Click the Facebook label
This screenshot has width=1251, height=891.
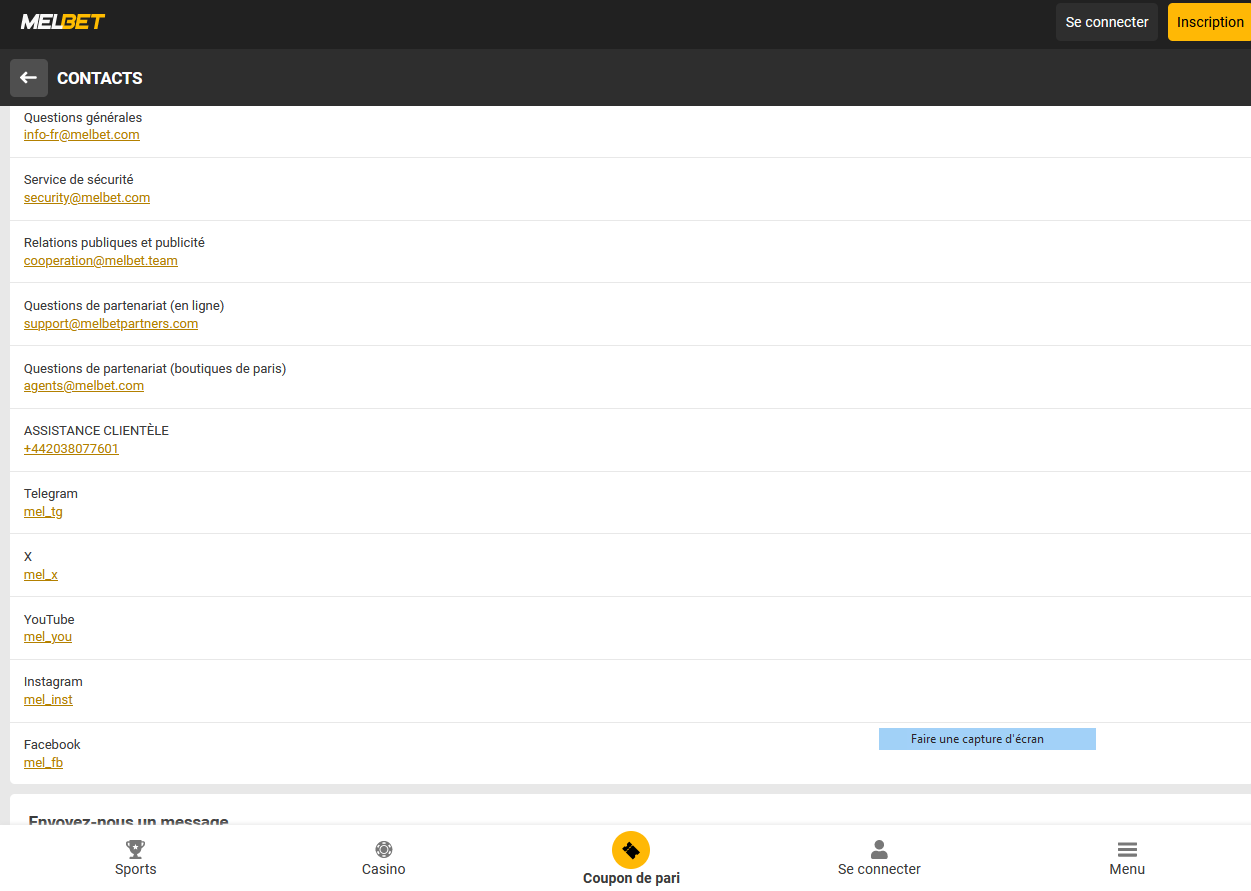pos(52,745)
